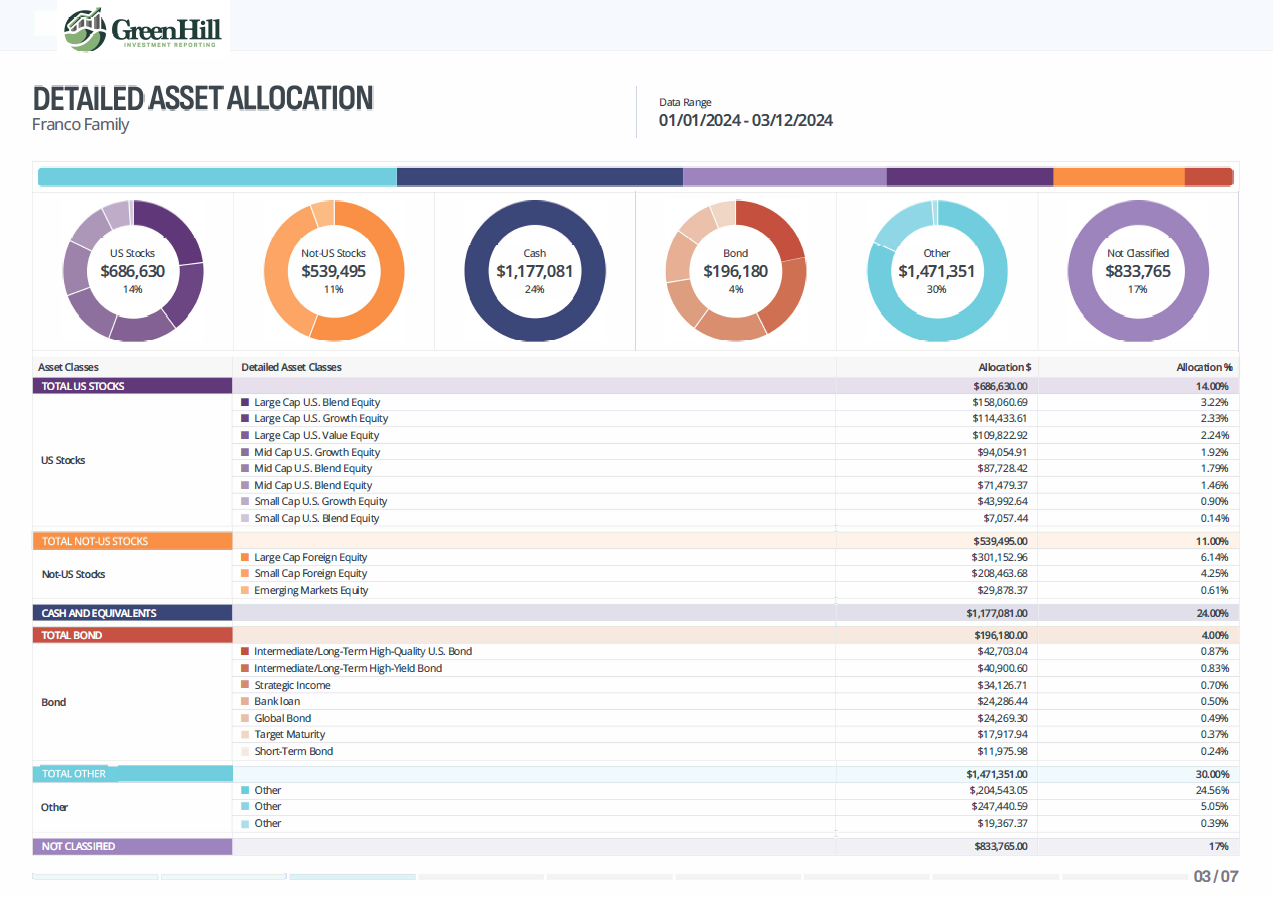This screenshot has height=897, width=1273.
Task: Click the dark purple allocation bar segment
Action: tap(970, 177)
